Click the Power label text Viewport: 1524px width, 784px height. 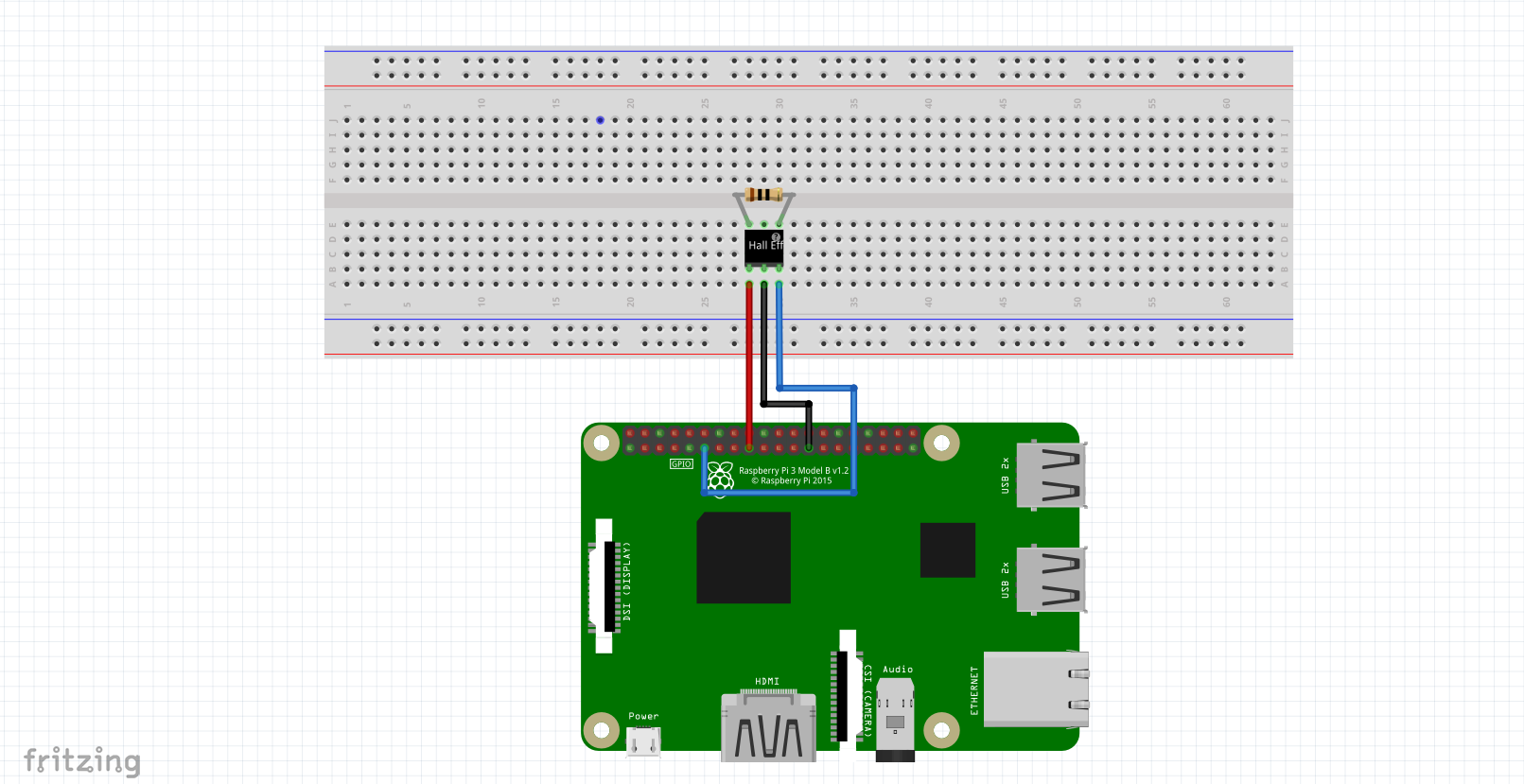click(643, 716)
